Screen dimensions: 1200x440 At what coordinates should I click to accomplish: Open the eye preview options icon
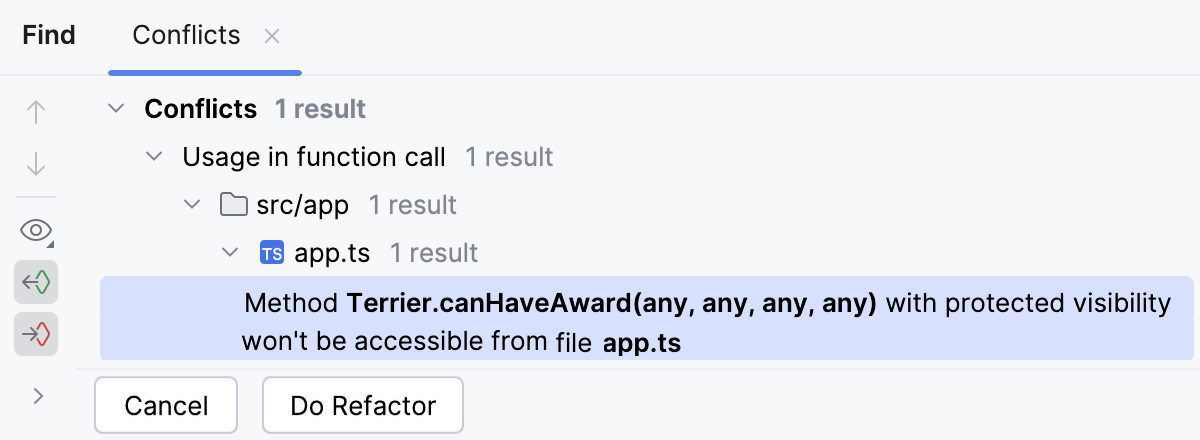(36, 231)
